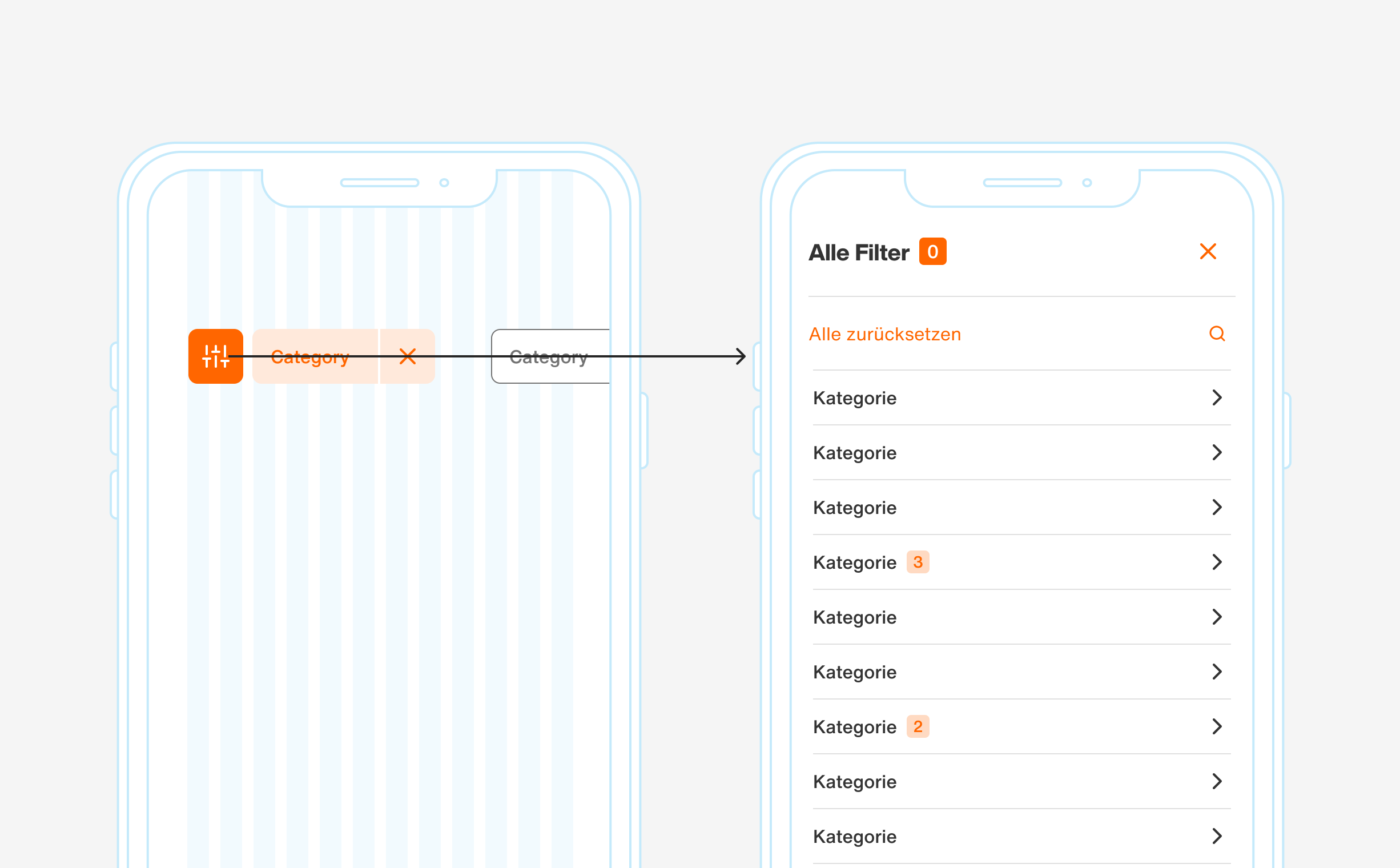Open the filter search magnifier icon
This screenshot has width=1400, height=868.
(1217, 333)
